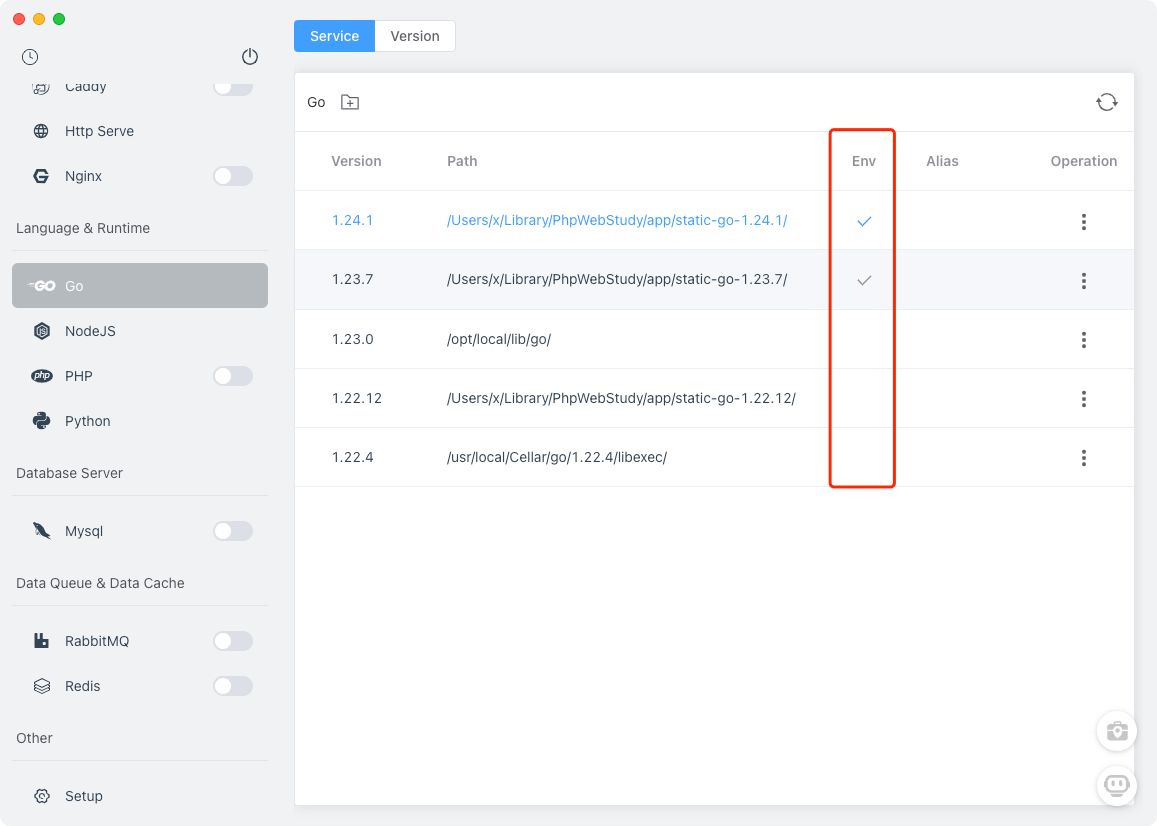This screenshot has height=826, width=1157.
Task: Click version 1.23.7 cell
Action: click(x=352, y=280)
